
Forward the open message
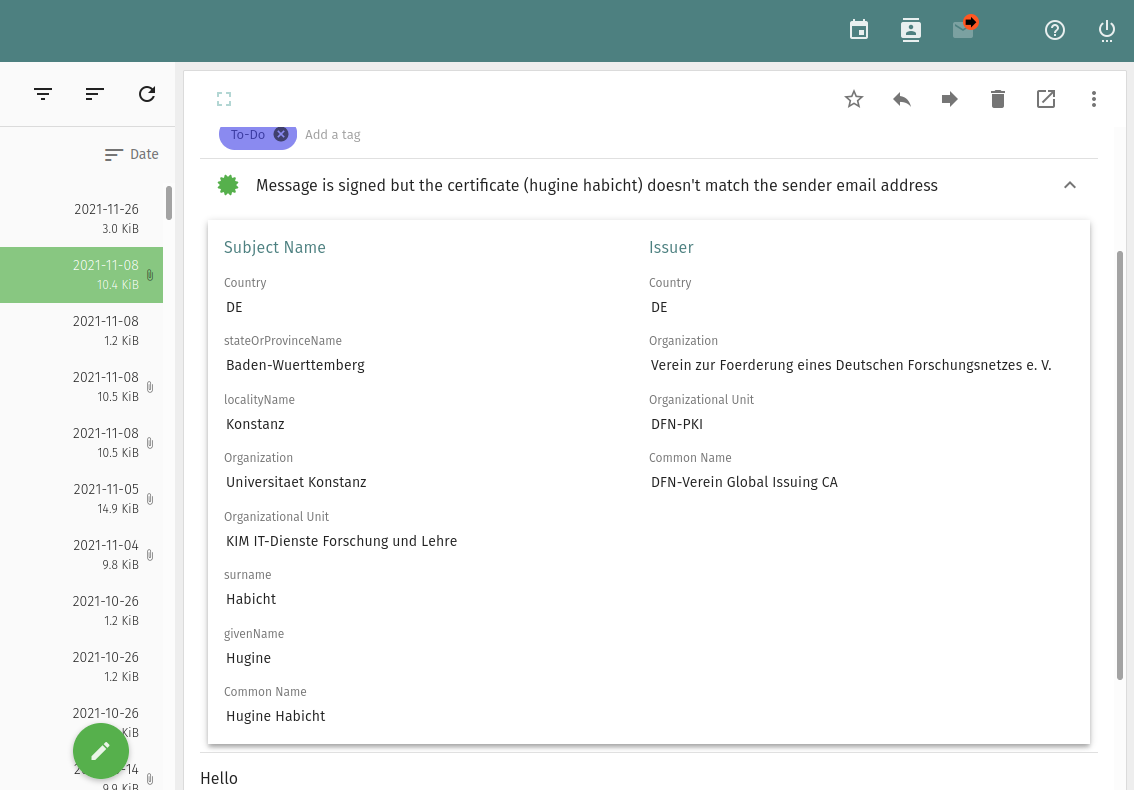click(950, 99)
